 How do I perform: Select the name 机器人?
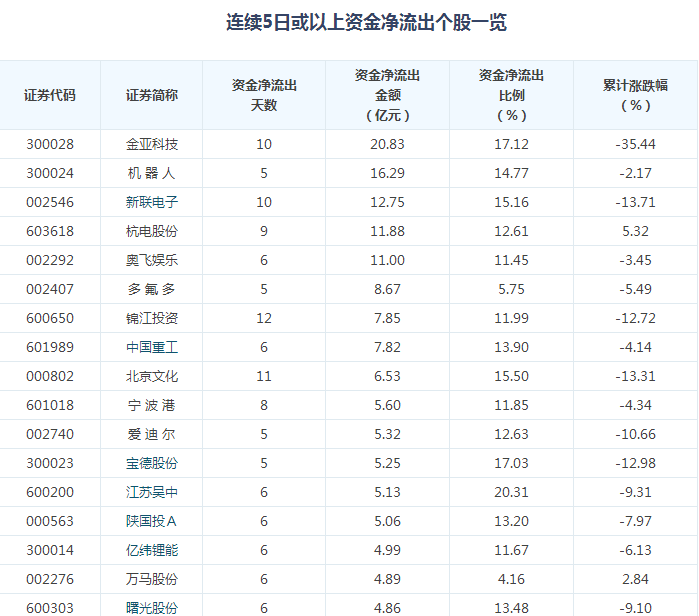point(152,173)
